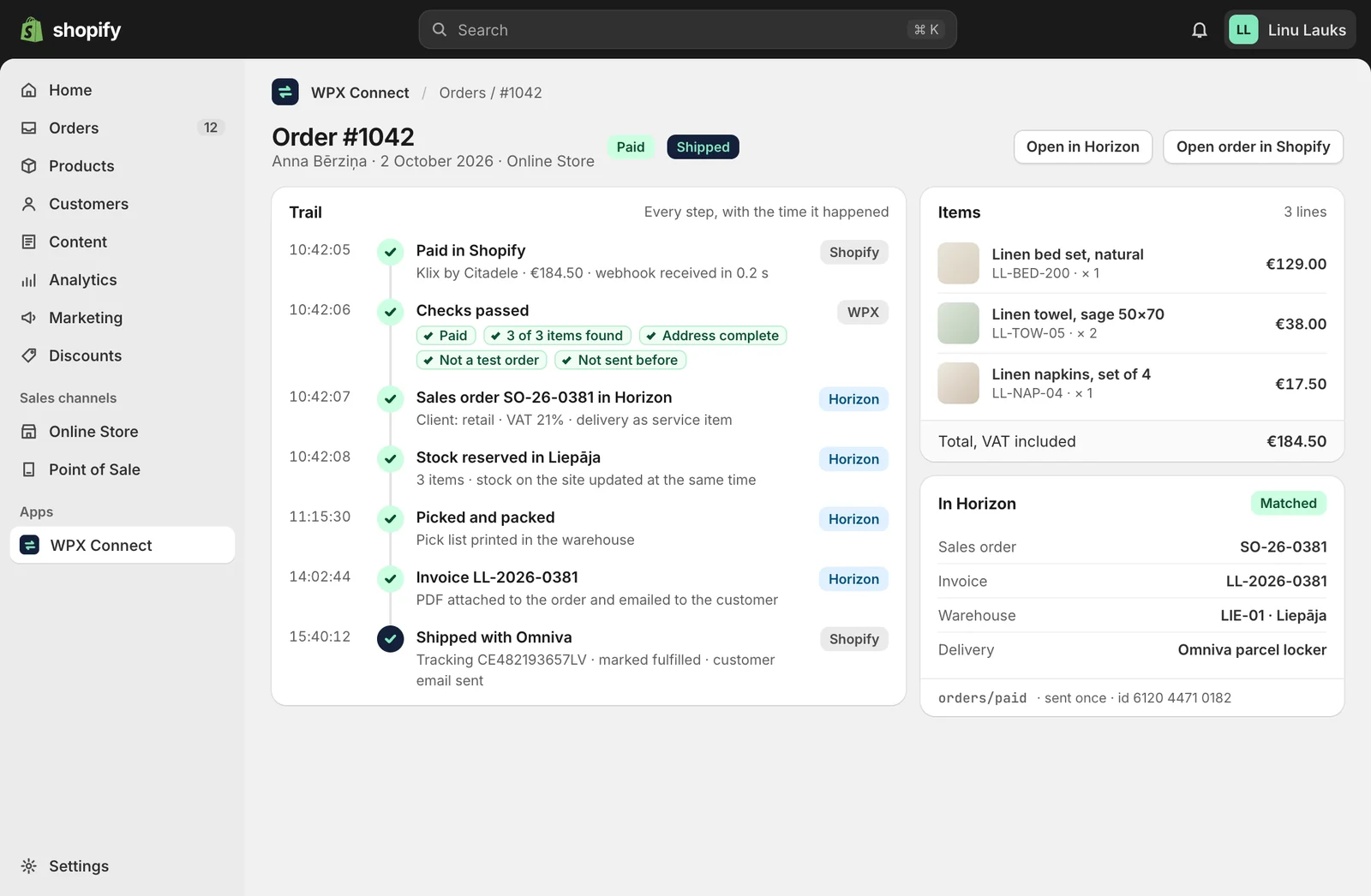Click sales order value SO-26-0381 in Horizon card

click(x=1283, y=547)
